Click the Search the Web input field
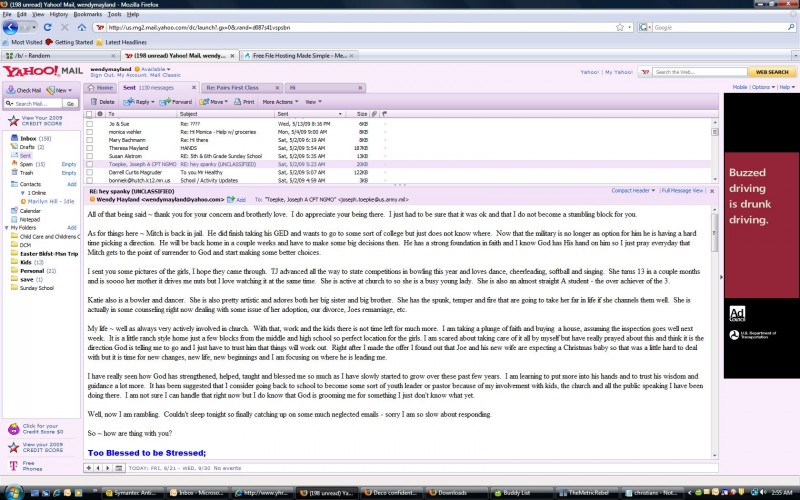Screen dimensions: 800x500 699,72
